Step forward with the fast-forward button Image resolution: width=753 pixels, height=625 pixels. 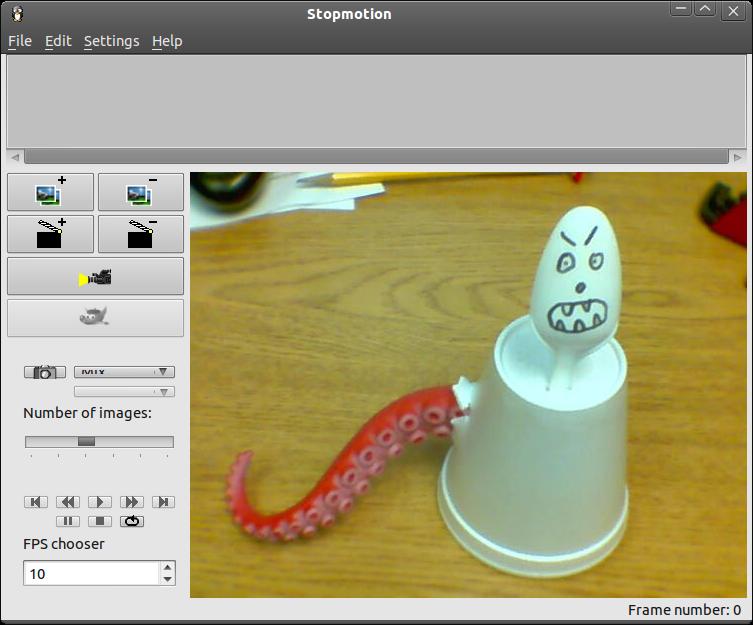132,502
